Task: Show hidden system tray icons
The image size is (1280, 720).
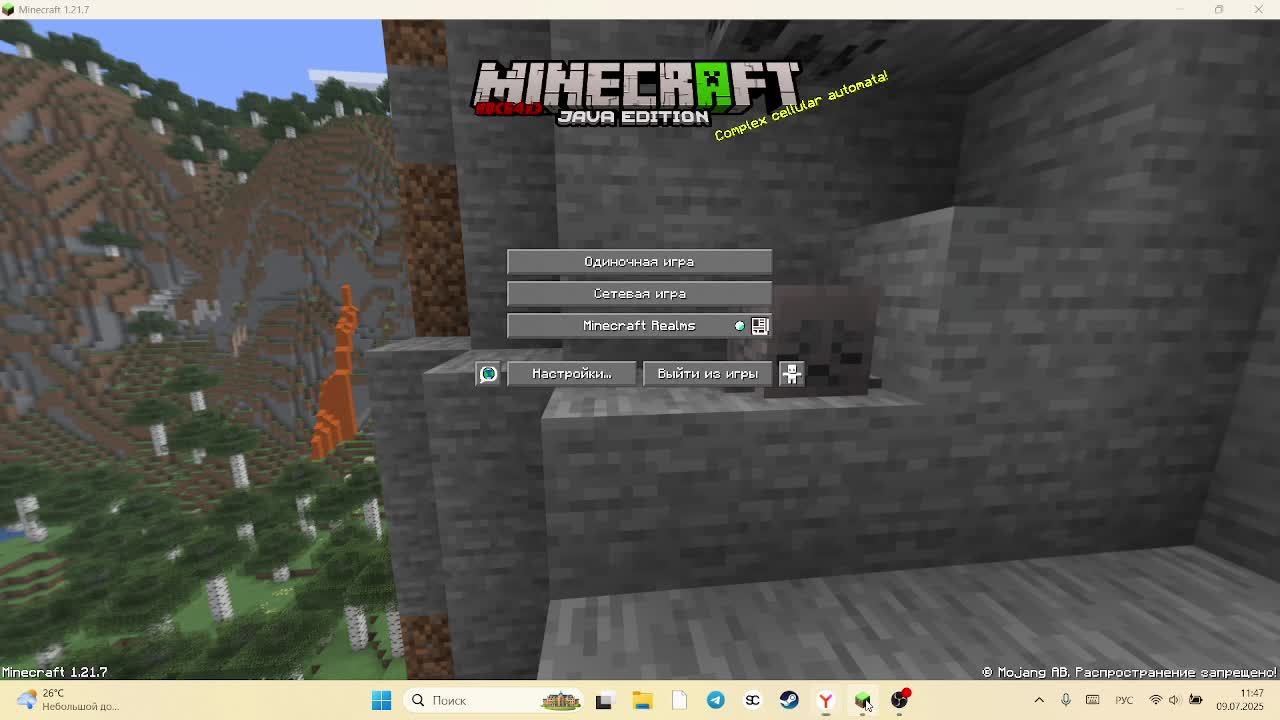Action: coord(1039,700)
